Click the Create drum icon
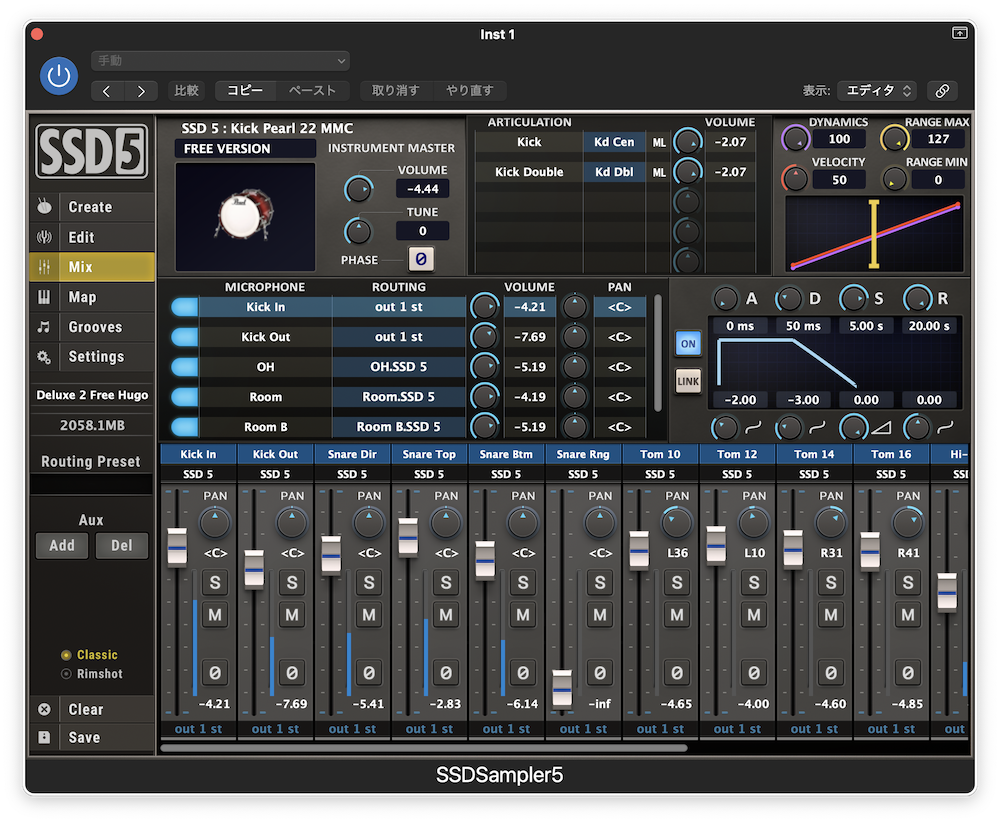 pos(44,207)
